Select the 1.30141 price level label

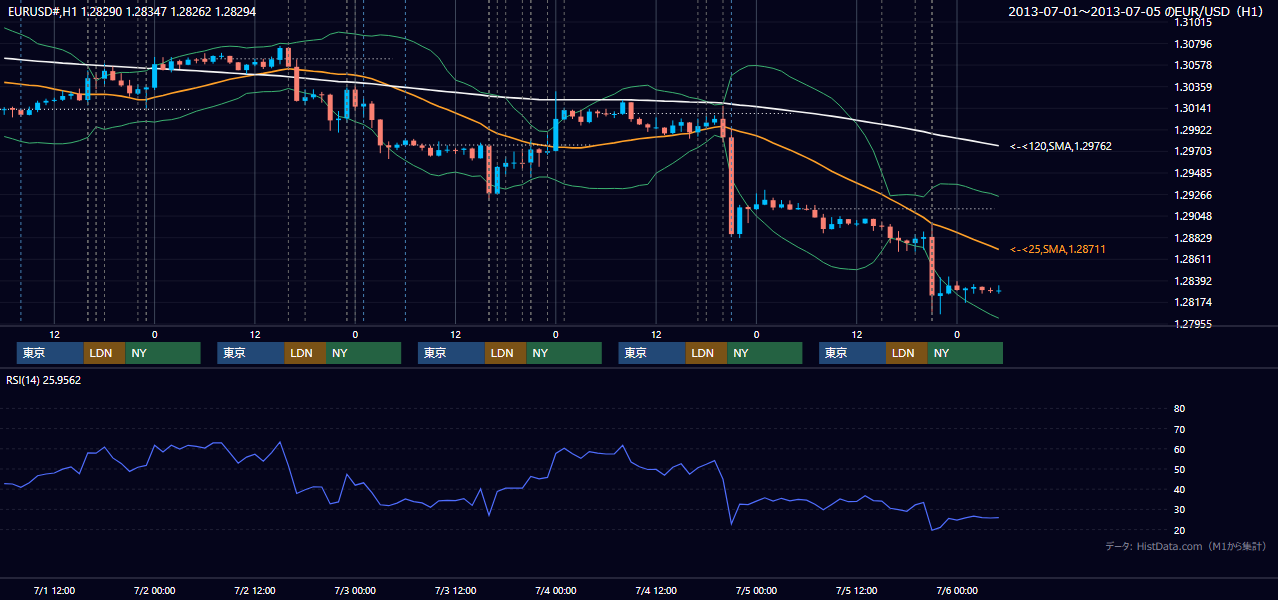(x=1193, y=108)
